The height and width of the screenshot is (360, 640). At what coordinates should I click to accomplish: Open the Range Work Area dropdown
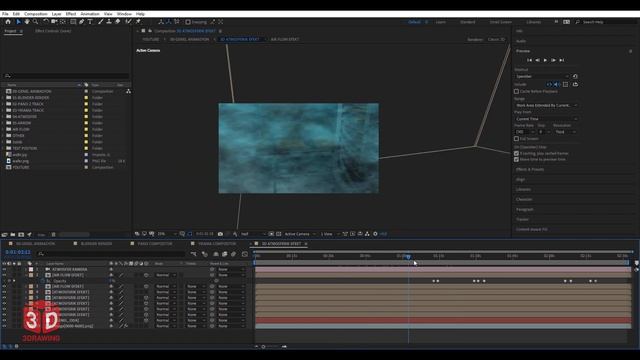pyautogui.click(x=547, y=105)
